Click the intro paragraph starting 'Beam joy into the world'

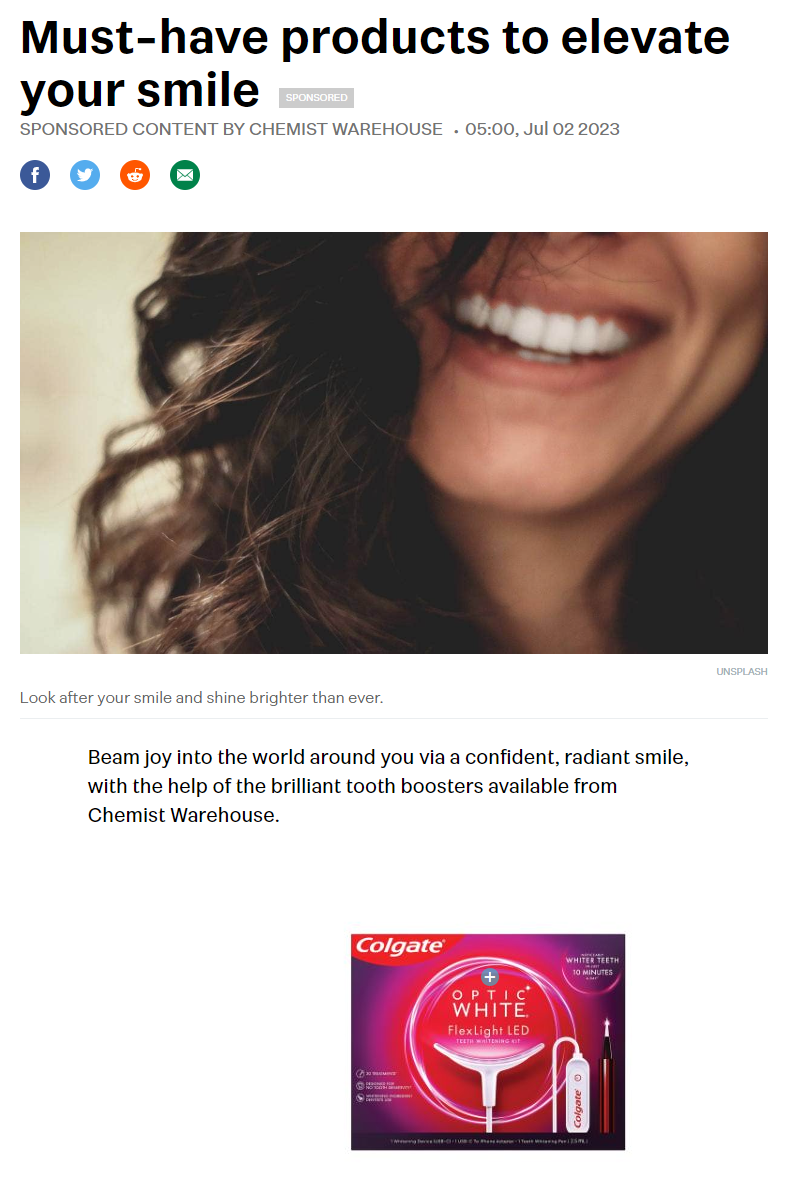[x=388, y=786]
